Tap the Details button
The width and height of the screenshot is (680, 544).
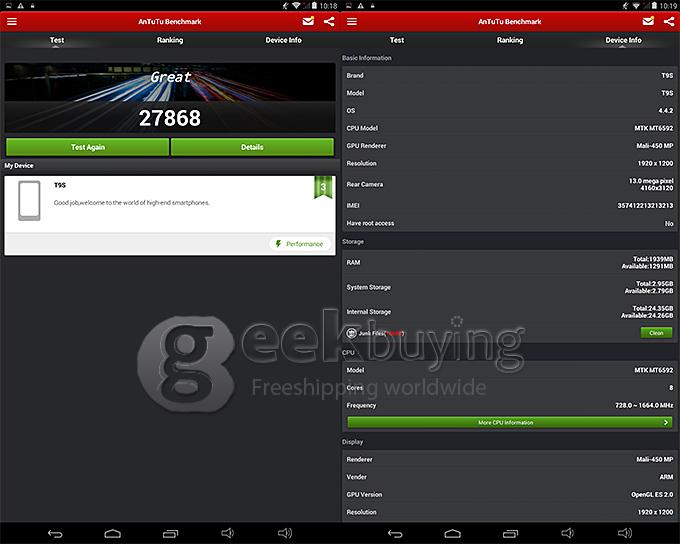click(252, 147)
